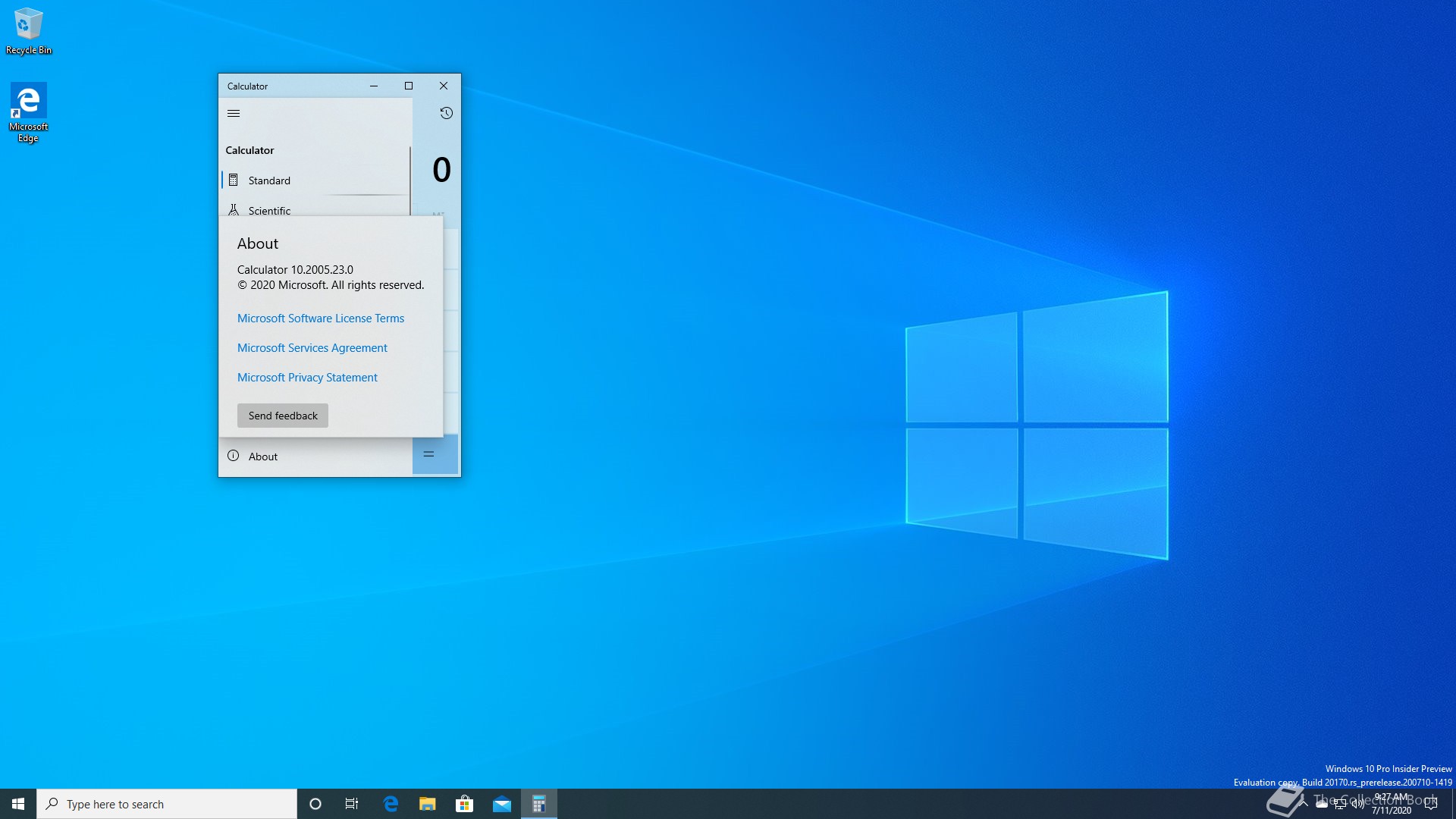
Task: Click the Send feedback button
Action: pos(283,416)
